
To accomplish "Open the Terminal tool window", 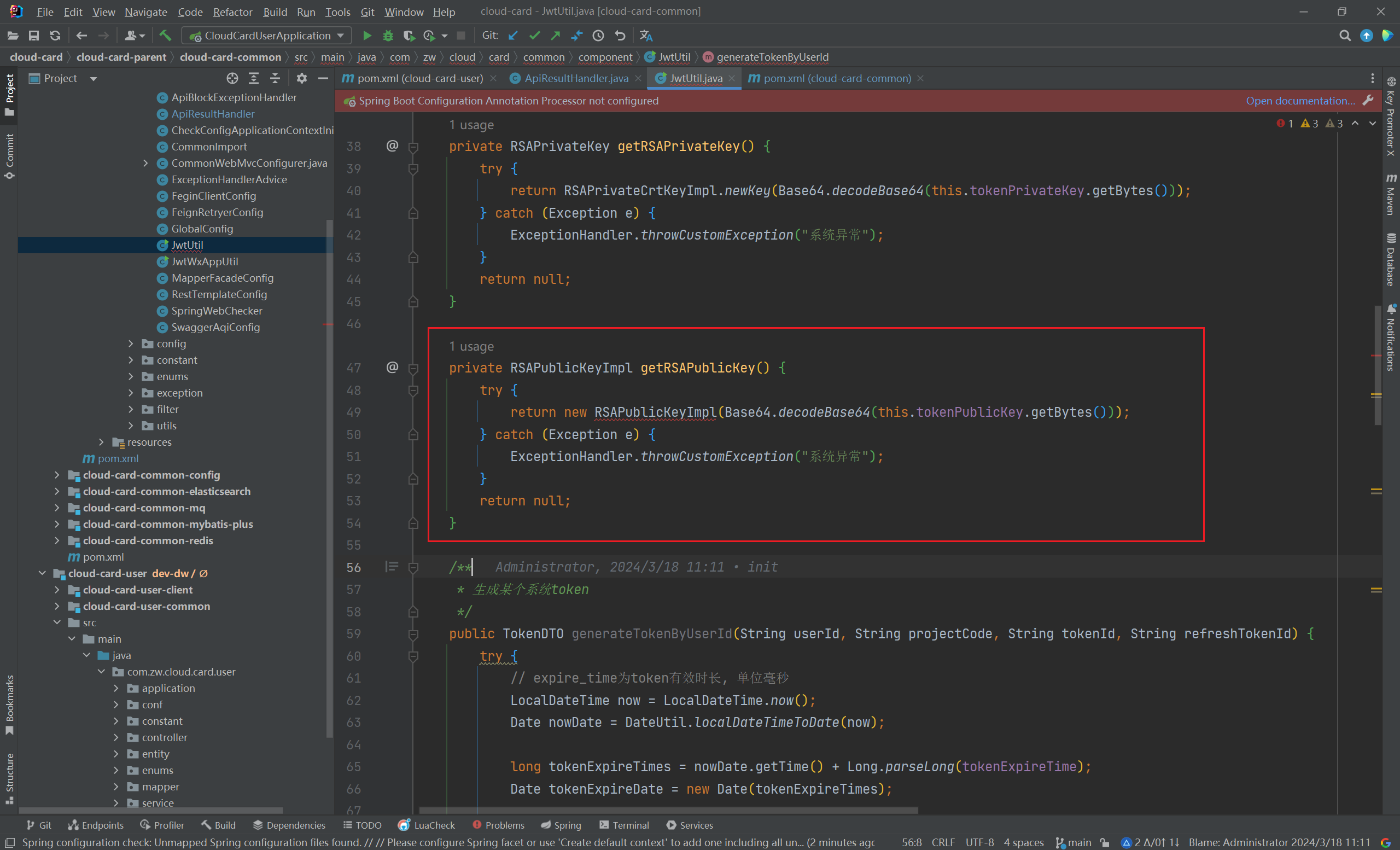I will coord(624,825).
